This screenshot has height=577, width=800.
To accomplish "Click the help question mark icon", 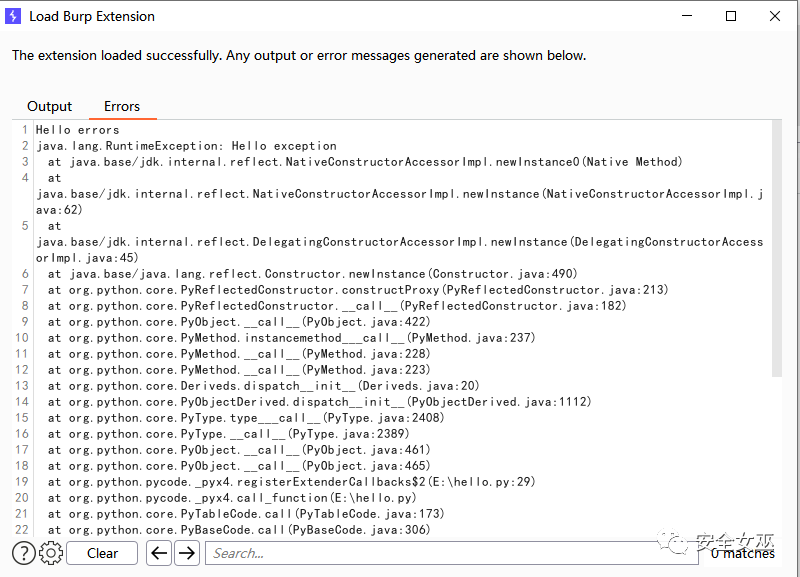I will click(x=23, y=553).
